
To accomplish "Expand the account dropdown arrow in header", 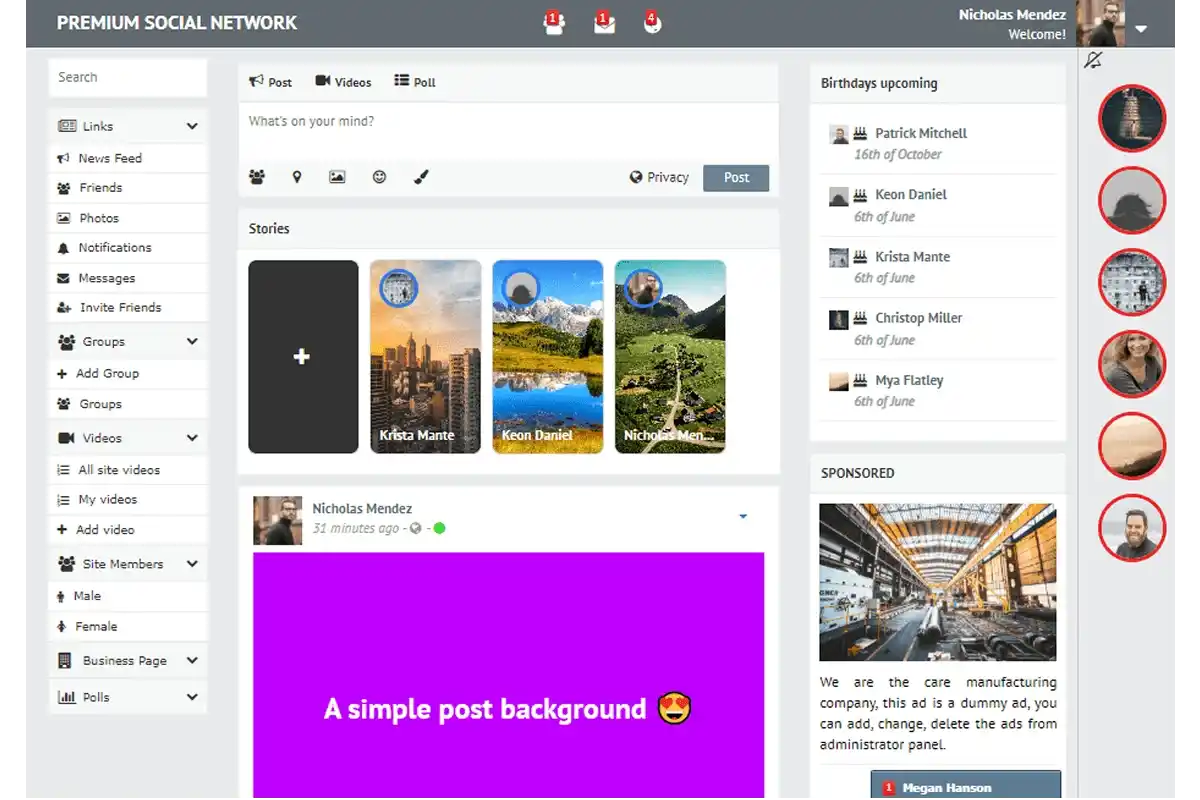I will [1141, 29].
